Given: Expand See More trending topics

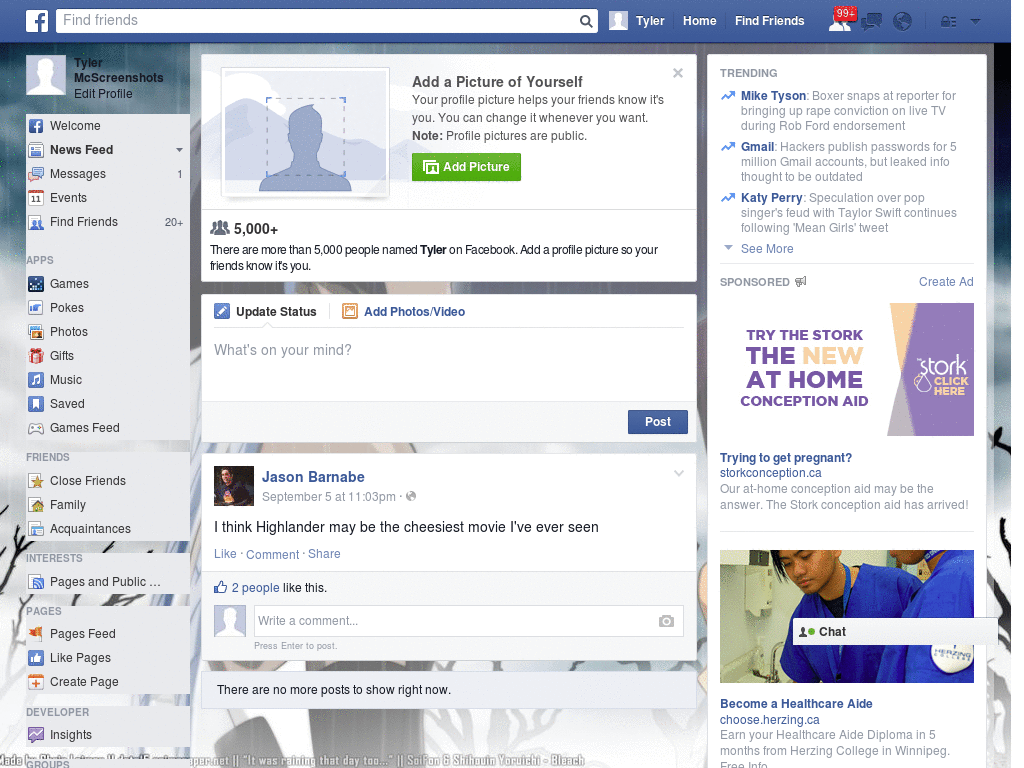Looking at the screenshot, I should [767, 249].
